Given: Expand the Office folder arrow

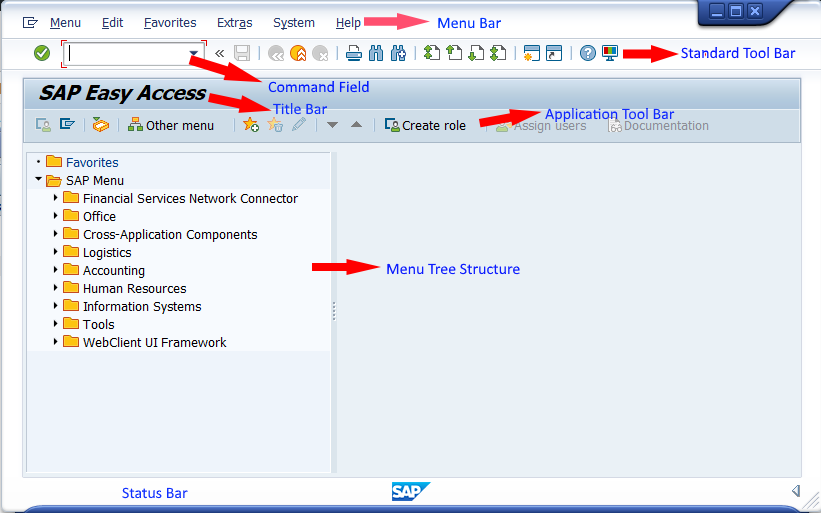Looking at the screenshot, I should 56,215.
